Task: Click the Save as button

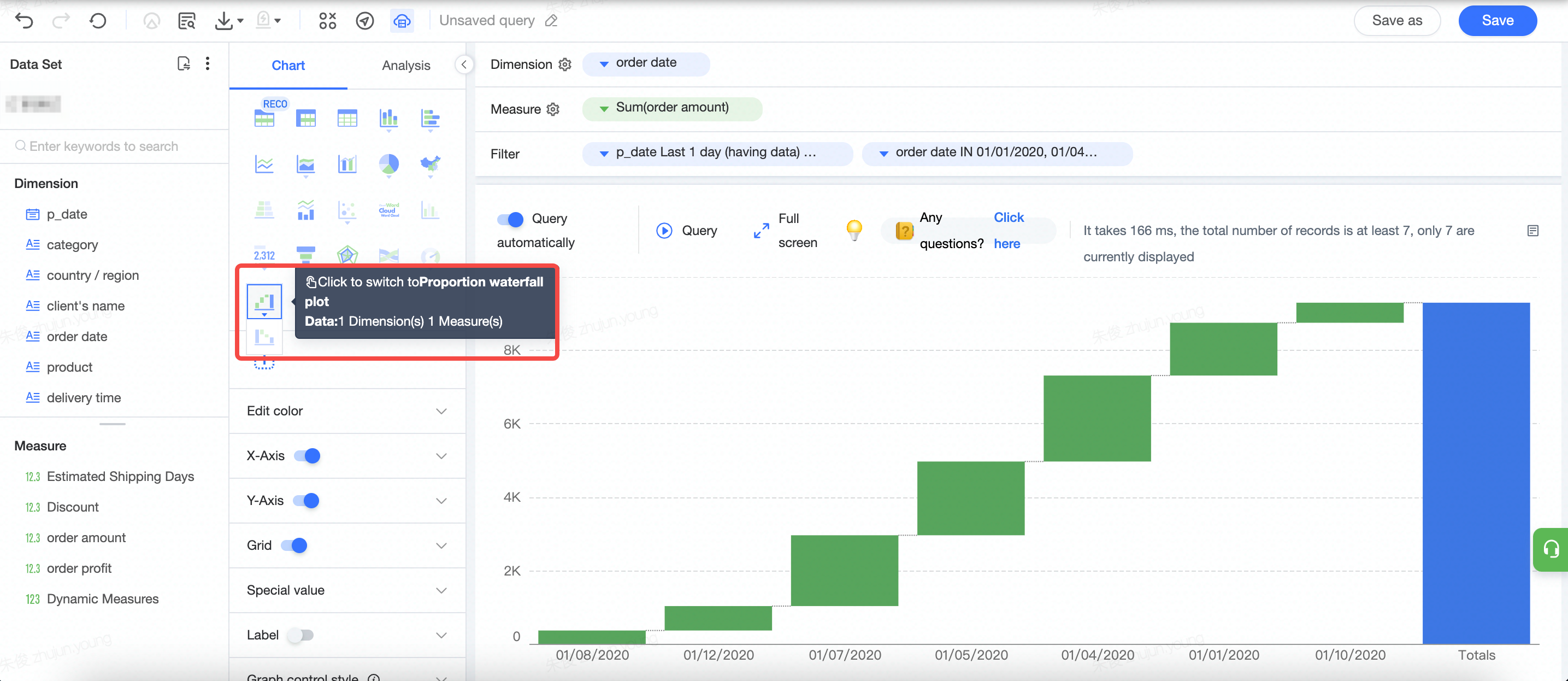Action: coord(1397,21)
